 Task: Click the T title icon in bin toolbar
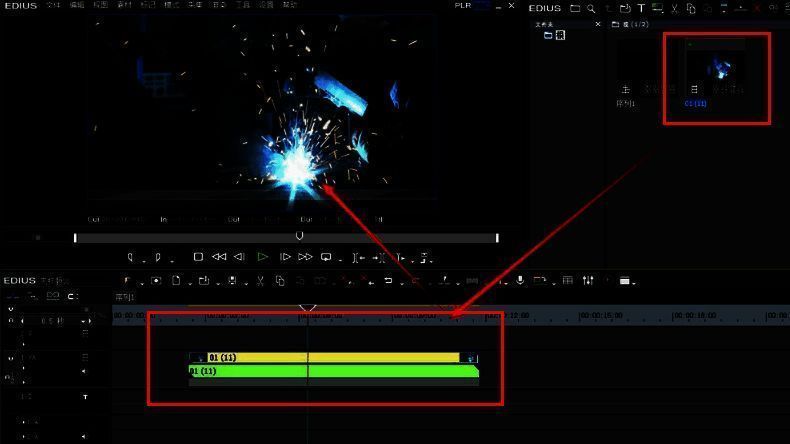click(x=641, y=9)
